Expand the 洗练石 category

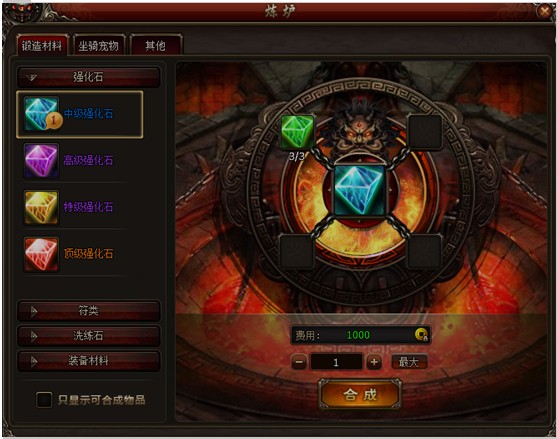[x=89, y=336]
